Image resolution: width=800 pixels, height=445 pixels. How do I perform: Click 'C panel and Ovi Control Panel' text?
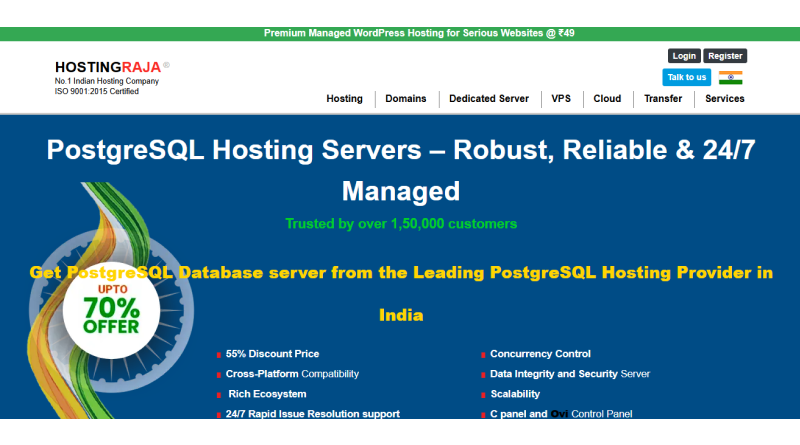tap(561, 414)
